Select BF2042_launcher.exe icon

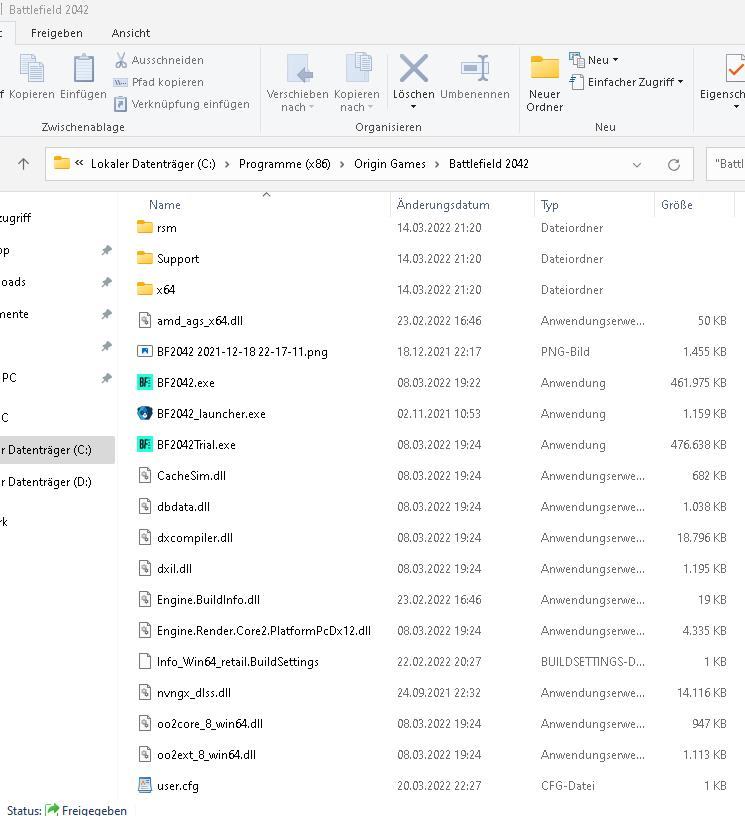tap(145, 413)
